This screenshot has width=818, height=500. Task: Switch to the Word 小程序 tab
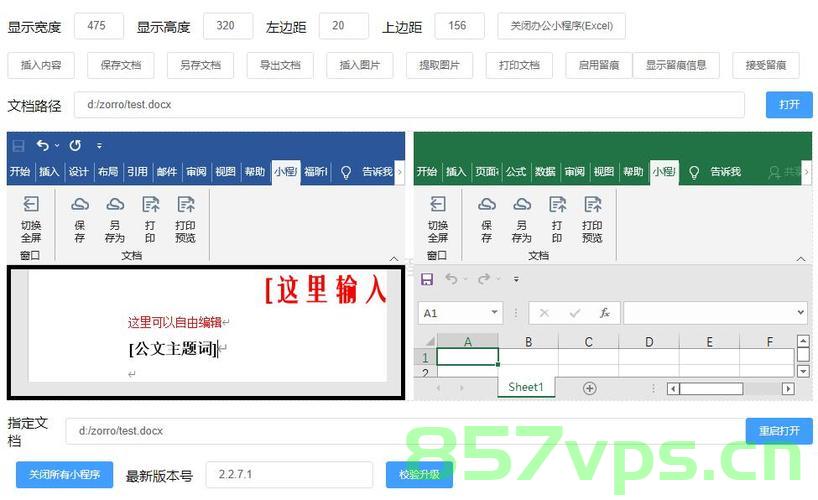[286, 172]
